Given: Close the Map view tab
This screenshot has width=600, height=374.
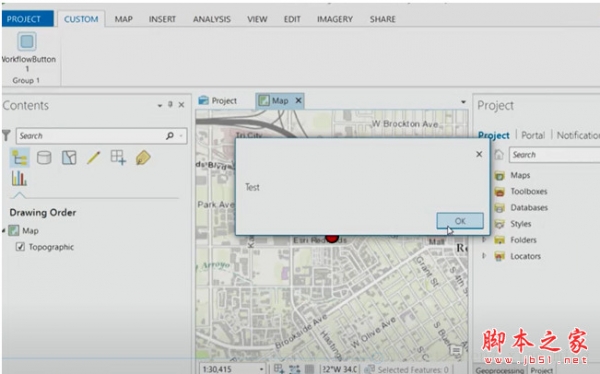Looking at the screenshot, I should point(298,101).
